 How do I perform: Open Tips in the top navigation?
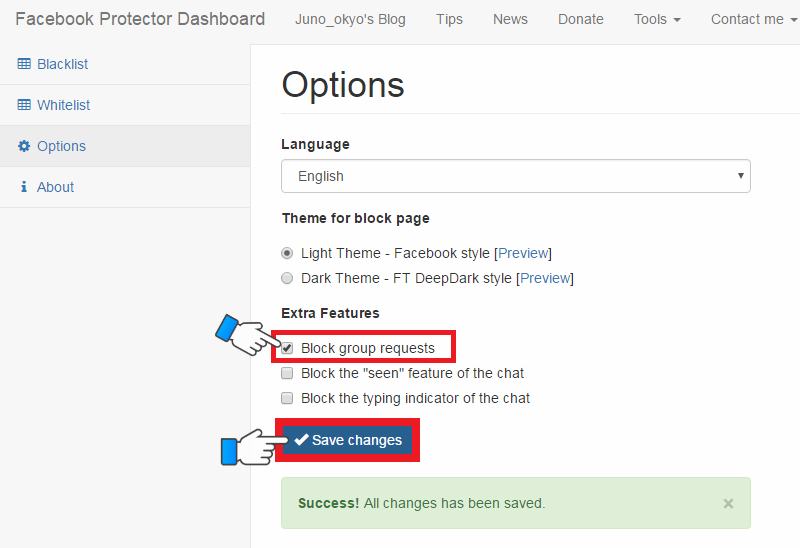point(449,19)
